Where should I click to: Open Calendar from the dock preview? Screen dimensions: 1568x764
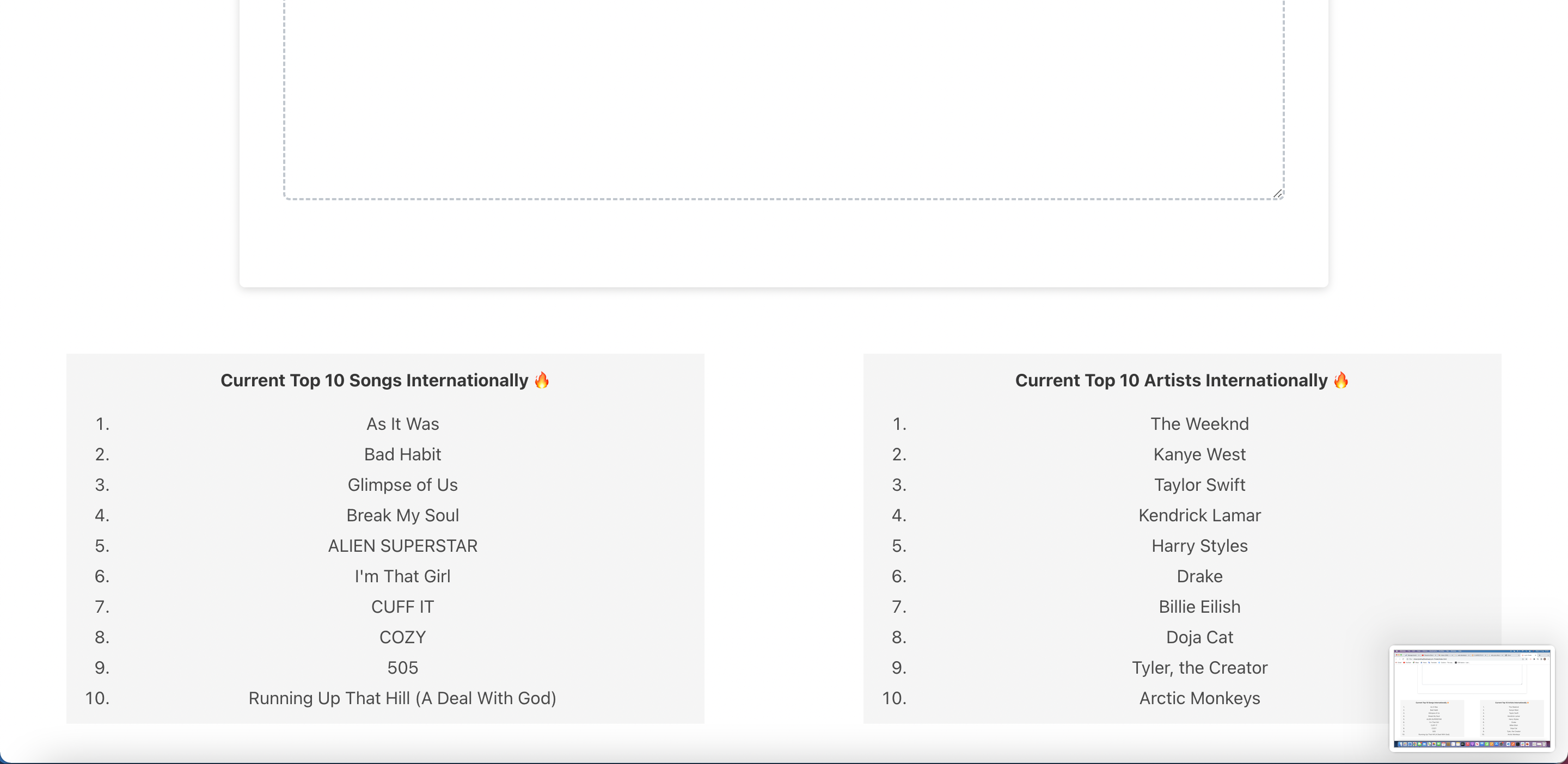(1443, 744)
